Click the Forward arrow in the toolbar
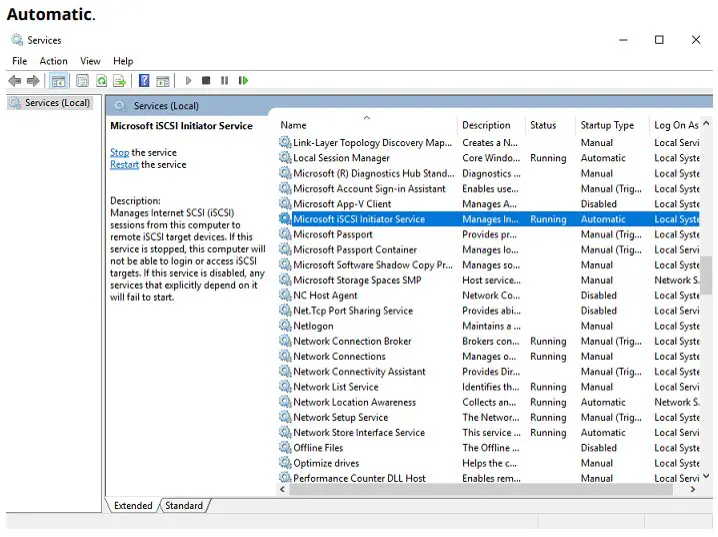Viewport: 718px width, 537px height. pos(33,81)
